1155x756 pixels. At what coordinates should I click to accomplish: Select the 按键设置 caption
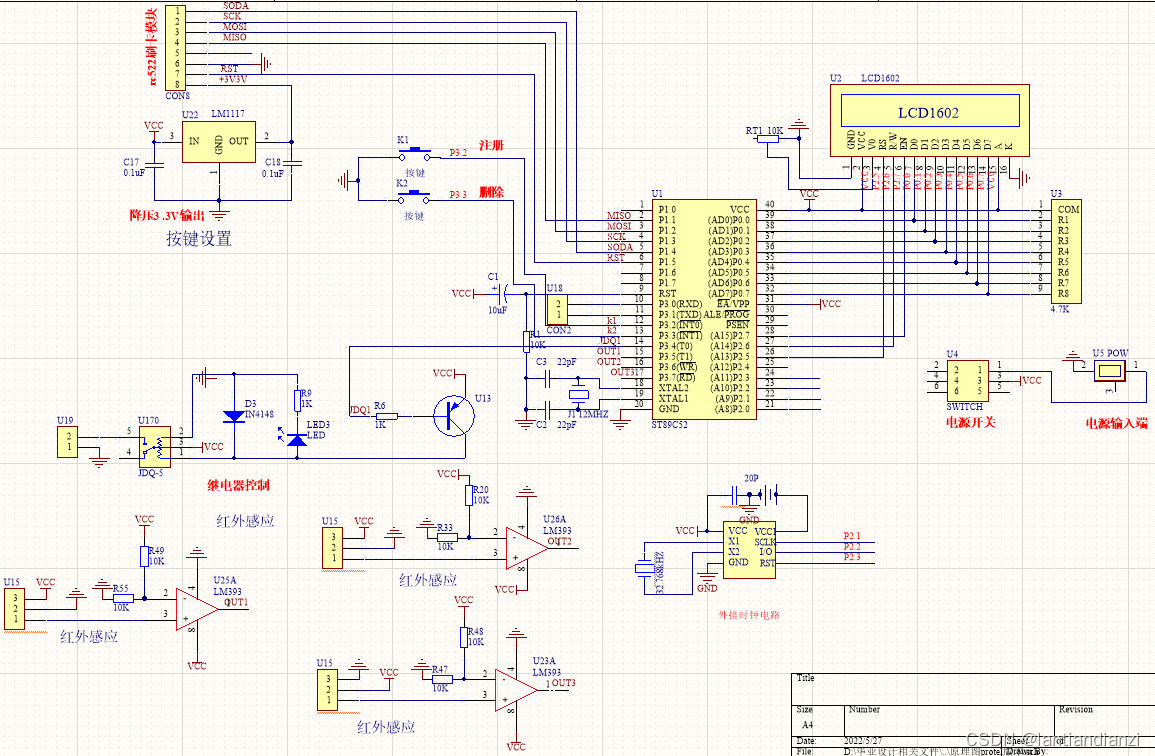click(x=199, y=239)
